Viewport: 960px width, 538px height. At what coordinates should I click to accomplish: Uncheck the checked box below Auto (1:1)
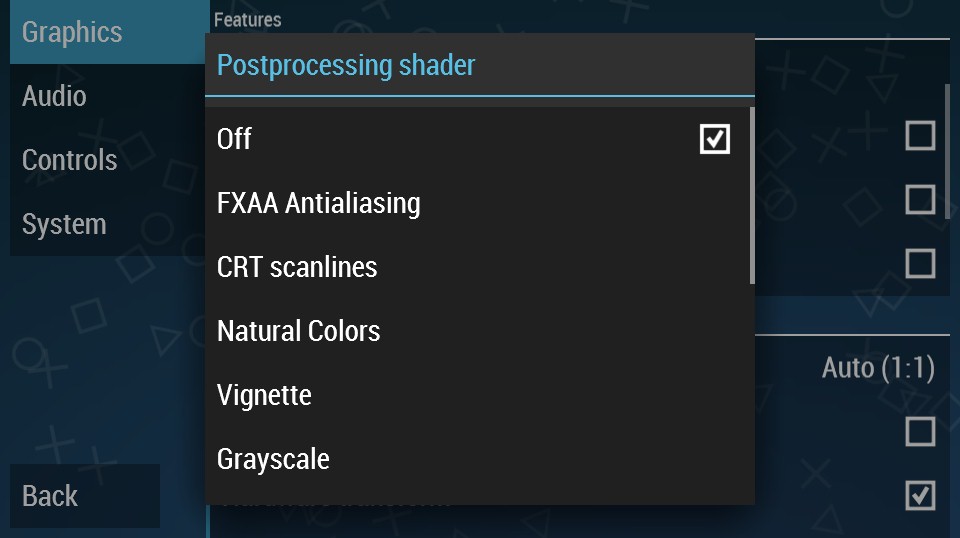point(919,495)
